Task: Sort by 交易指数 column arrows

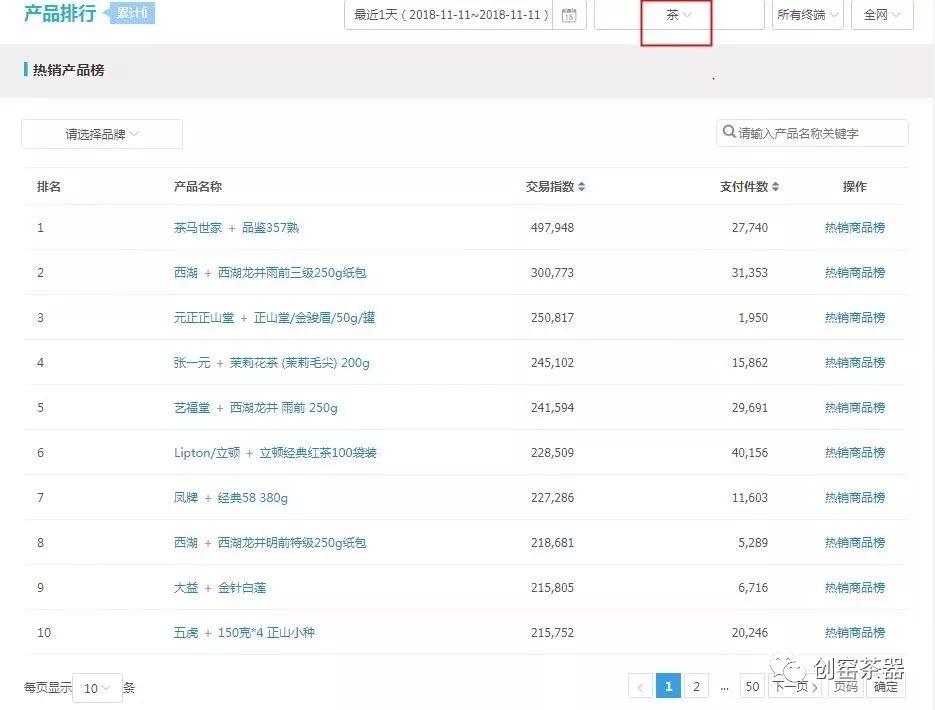Action: point(581,187)
